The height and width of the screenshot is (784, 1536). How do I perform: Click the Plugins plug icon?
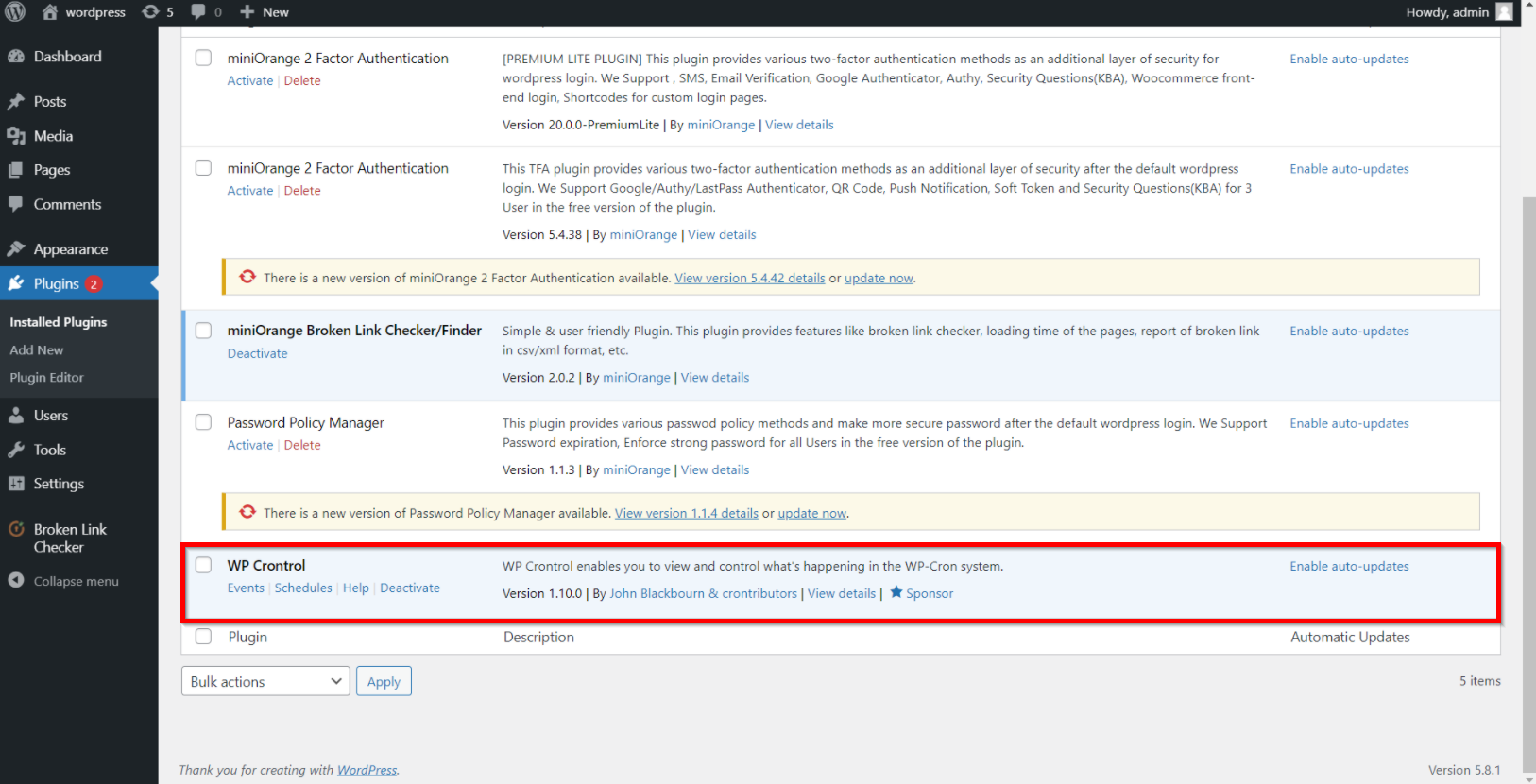click(16, 282)
